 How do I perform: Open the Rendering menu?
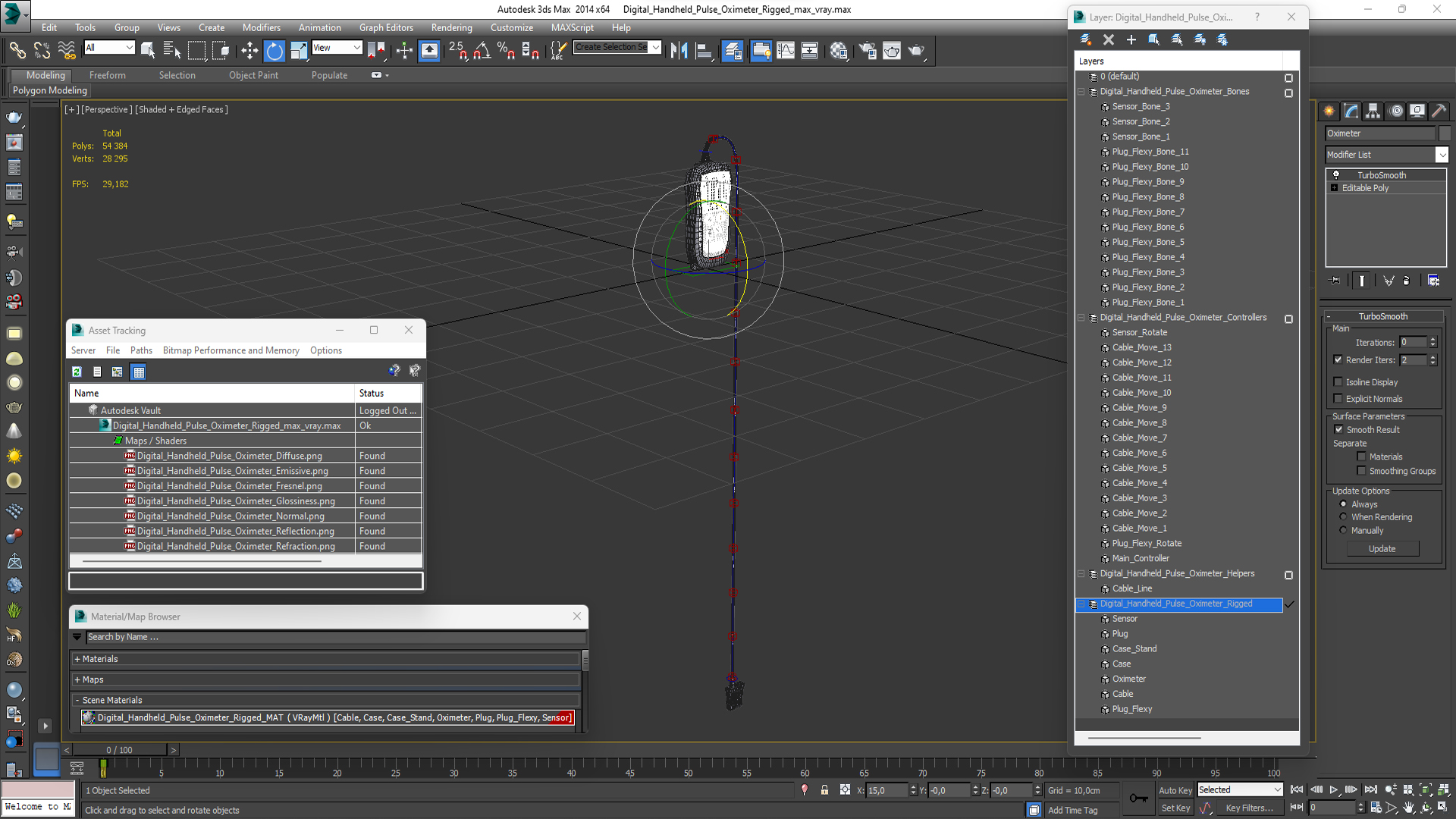pos(451,27)
